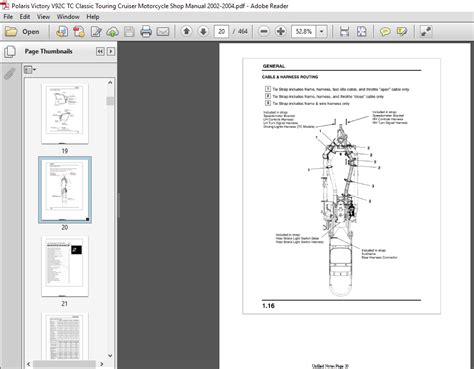Image resolution: width=474 pixels, height=369 pixels.
Task: Click the thumbnail panel vertical scrollbar handle
Action: point(110,101)
